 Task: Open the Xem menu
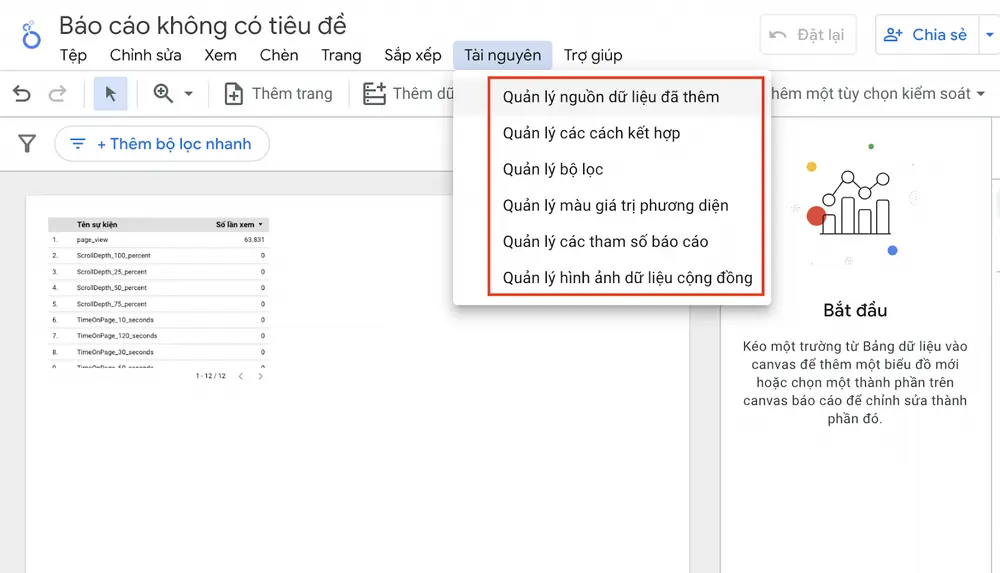220,56
